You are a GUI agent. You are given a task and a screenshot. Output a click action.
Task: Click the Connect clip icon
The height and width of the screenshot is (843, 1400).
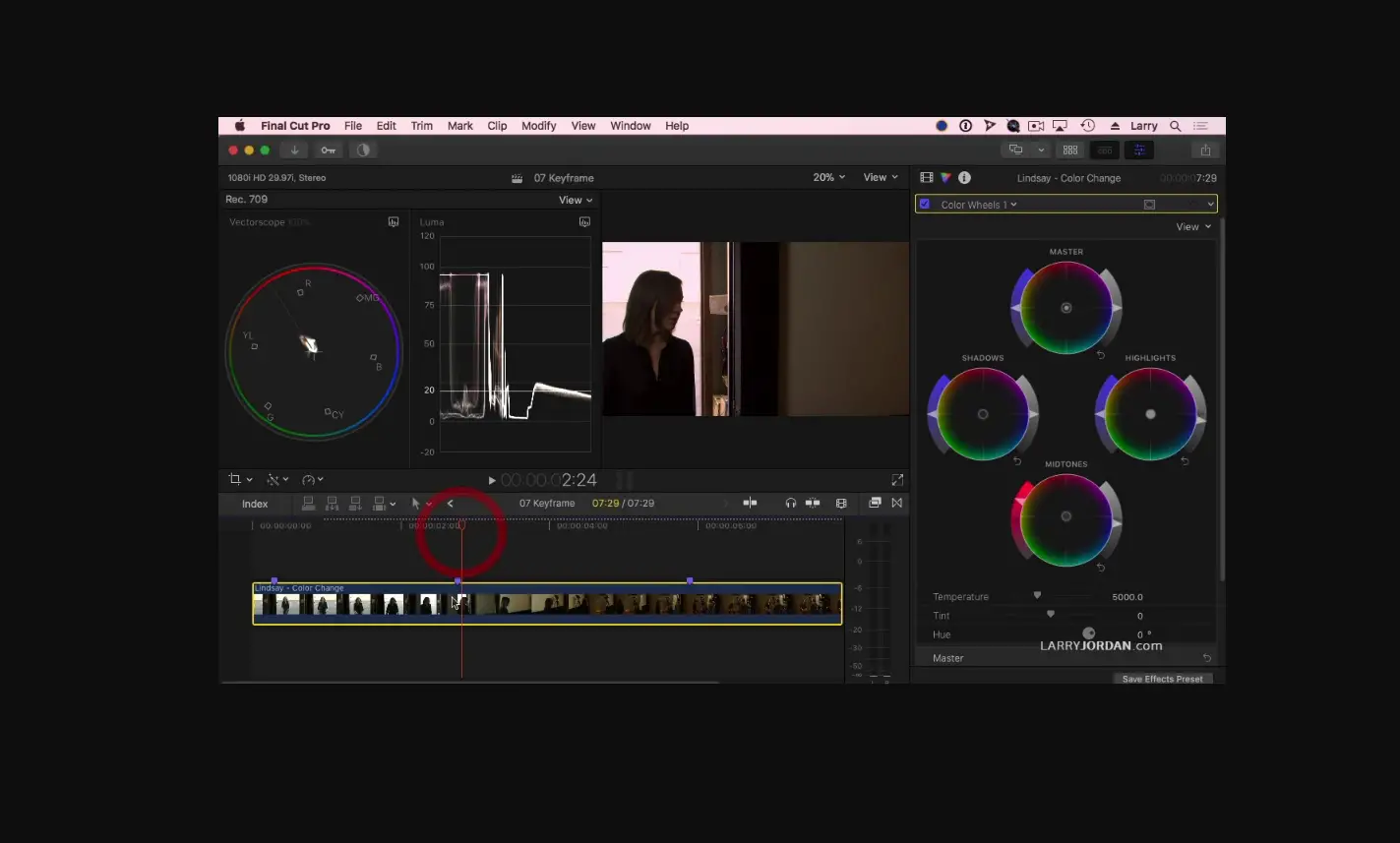(x=308, y=503)
